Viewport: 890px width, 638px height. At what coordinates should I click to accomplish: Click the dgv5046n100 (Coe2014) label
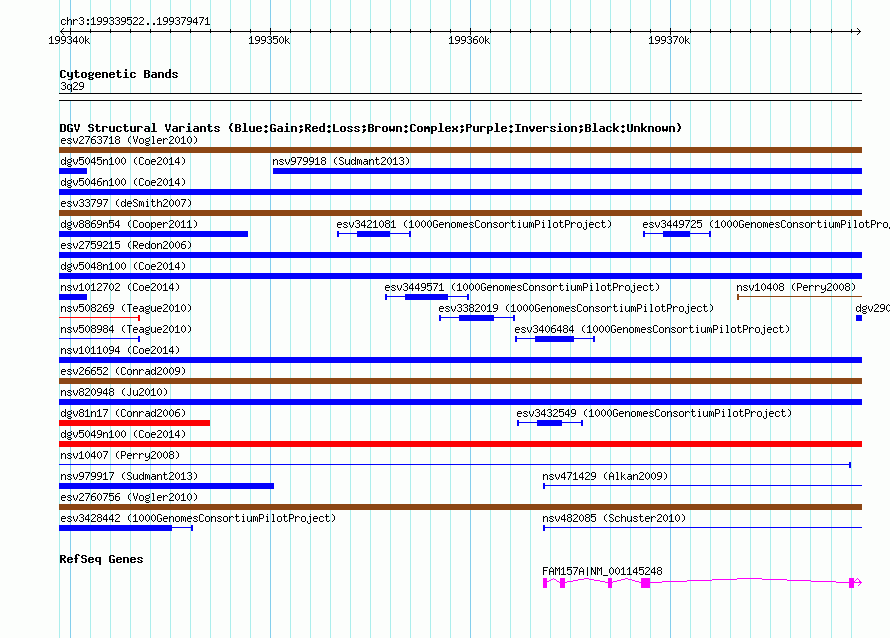123,182
